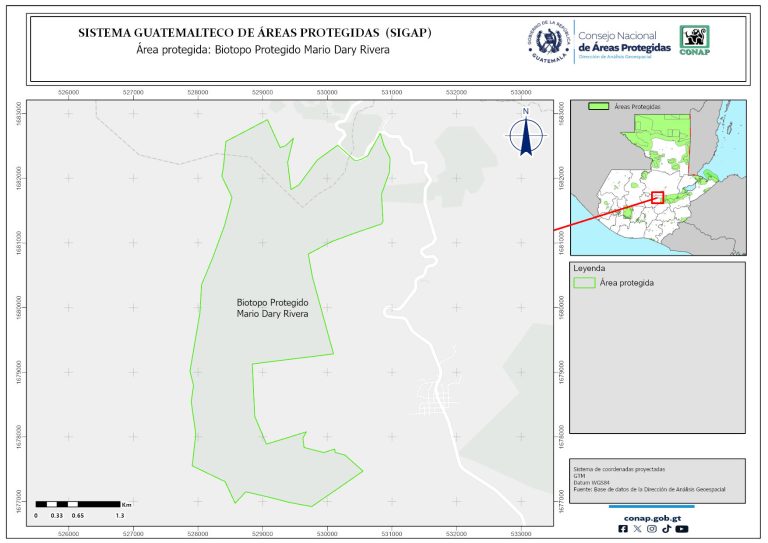Open the YouTube icon link
The height and width of the screenshot is (543, 768).
coord(682,529)
